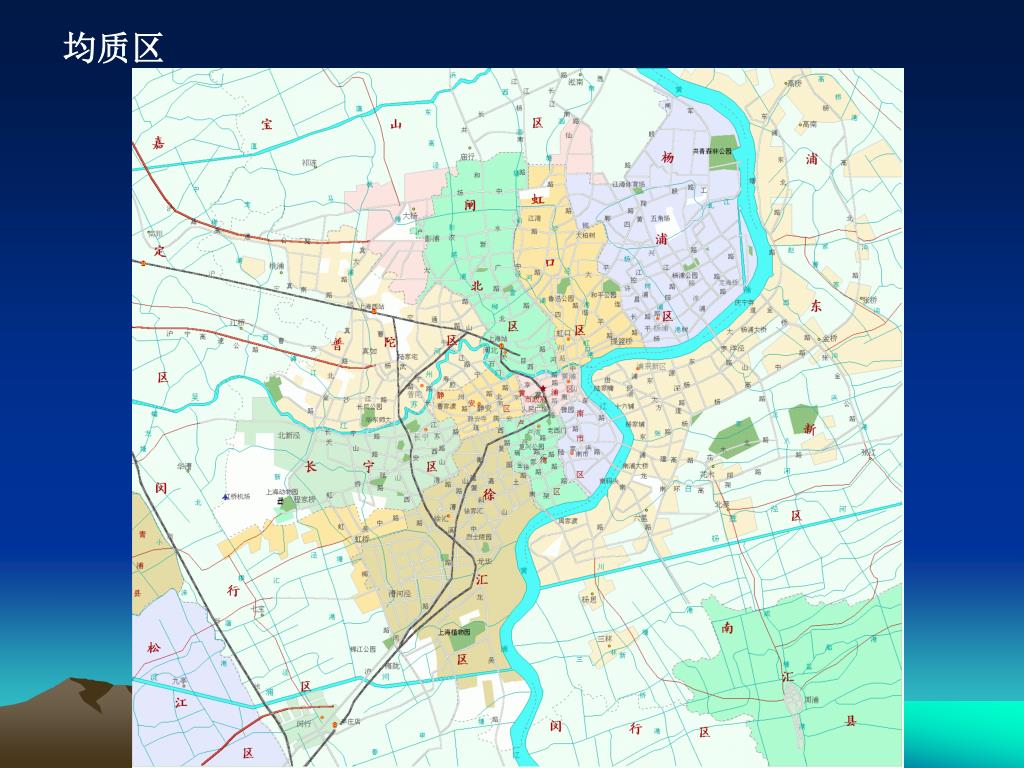Click the 烈士陵园 label

pos(479,537)
